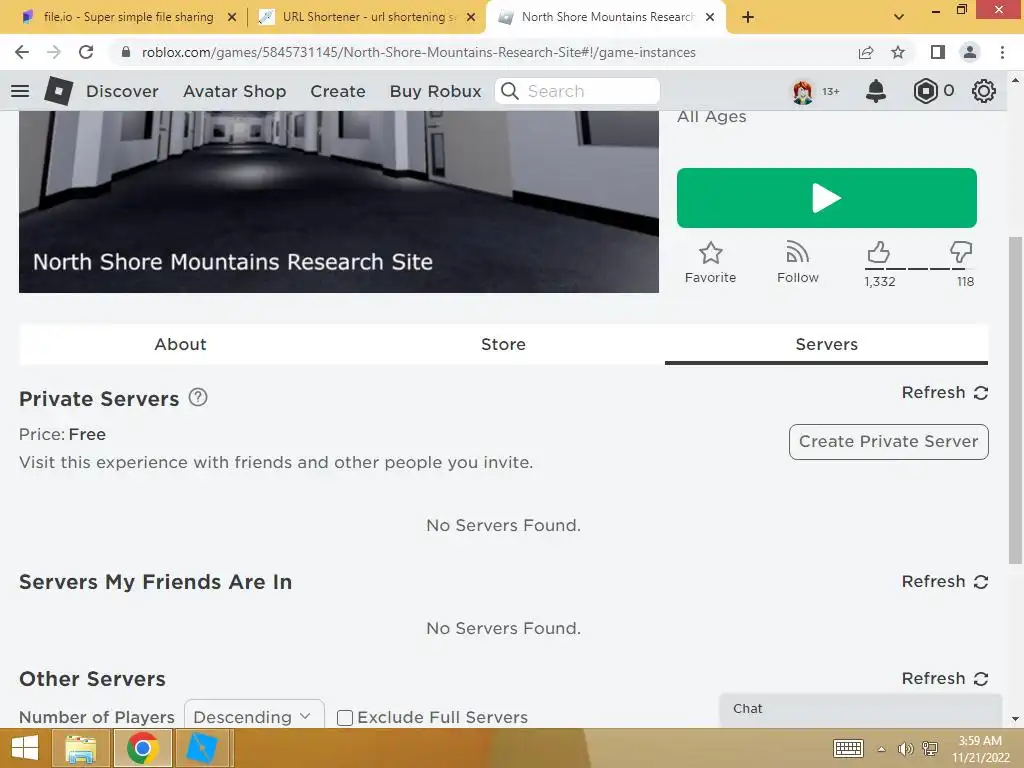Open the touch keyboard tray icon
The image size is (1024, 768).
click(849, 748)
